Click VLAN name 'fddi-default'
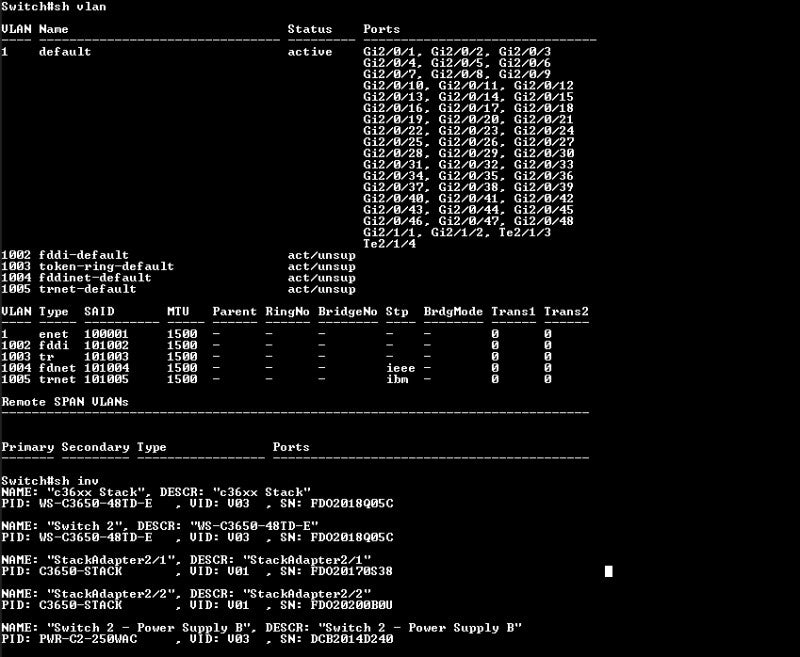 (84, 255)
